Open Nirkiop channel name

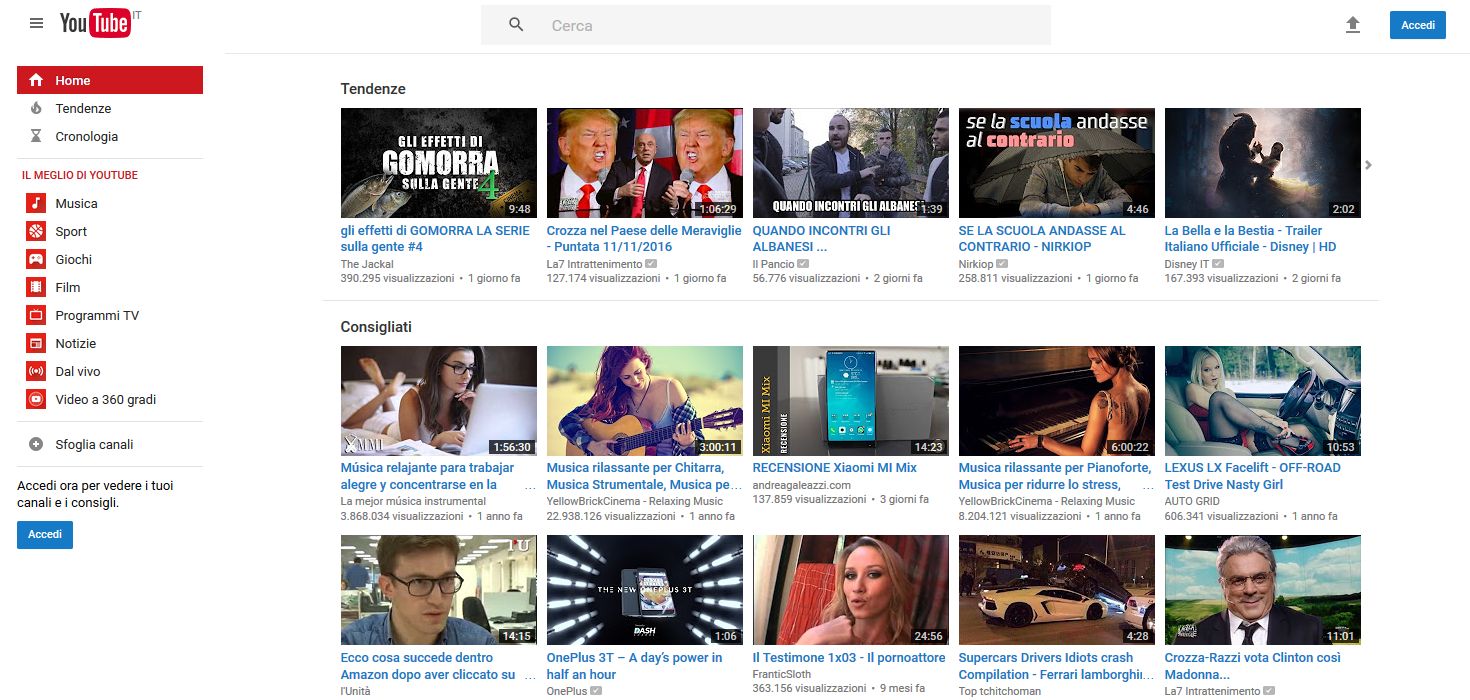[976, 264]
